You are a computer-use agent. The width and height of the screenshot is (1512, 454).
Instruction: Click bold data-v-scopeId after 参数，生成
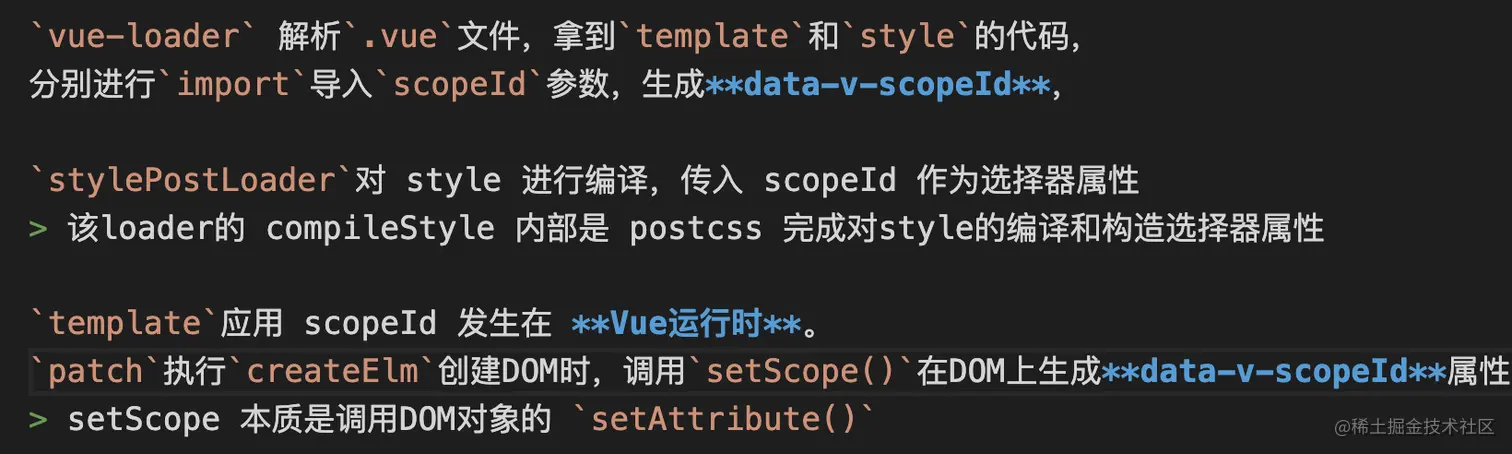click(x=878, y=85)
